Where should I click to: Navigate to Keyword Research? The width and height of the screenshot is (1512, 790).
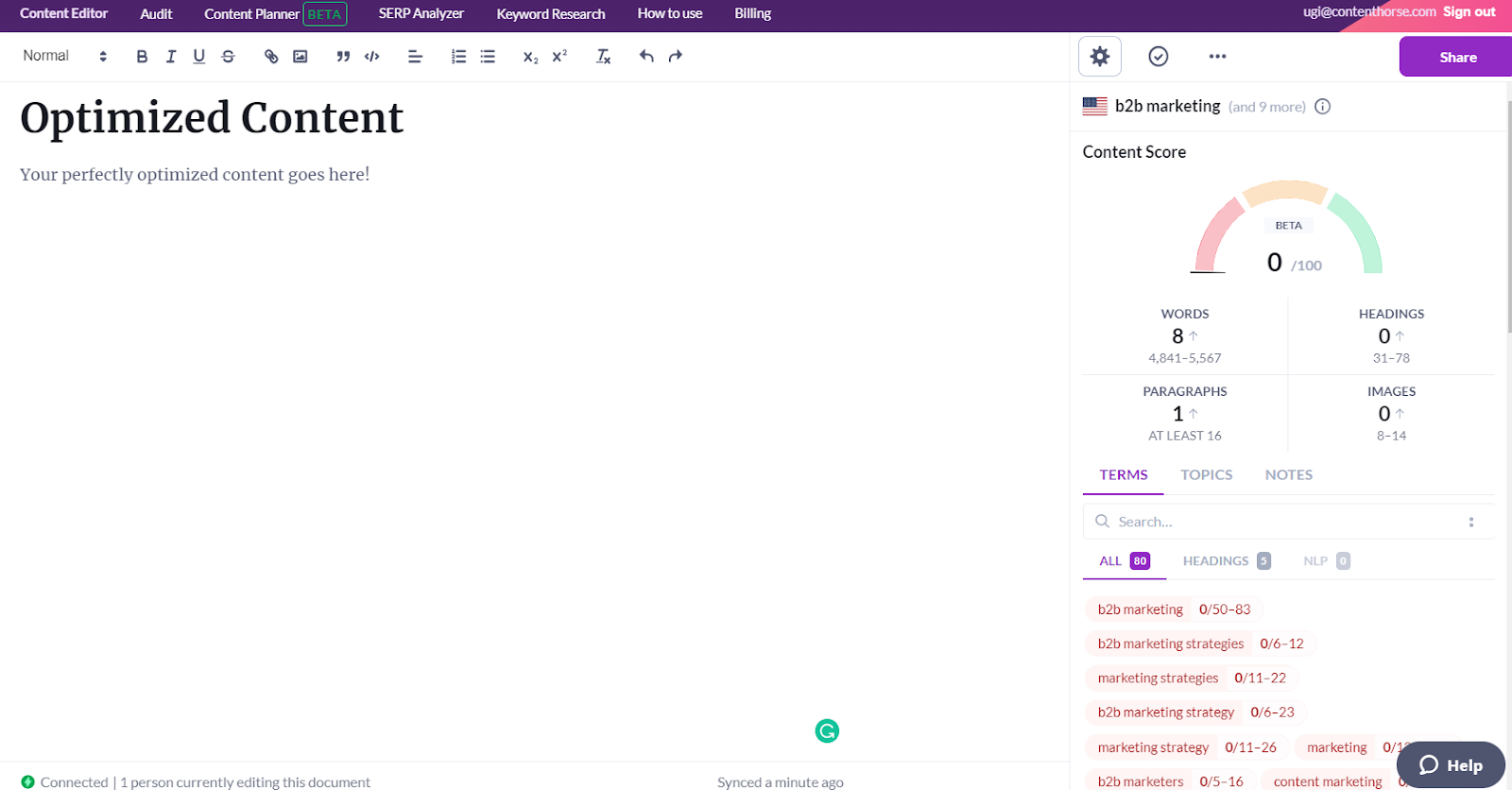pyautogui.click(x=551, y=14)
